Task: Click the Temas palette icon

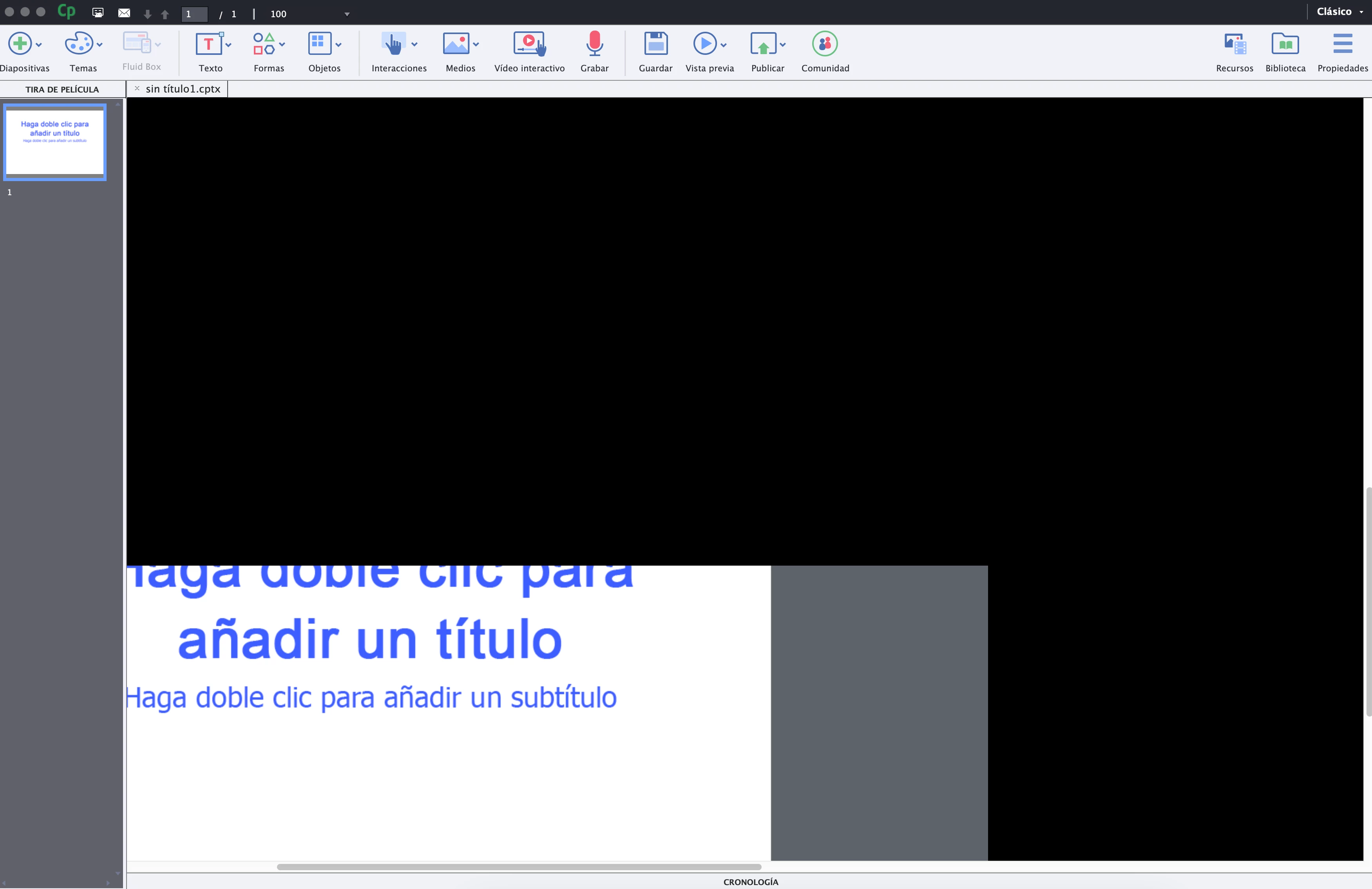Action: [x=79, y=44]
